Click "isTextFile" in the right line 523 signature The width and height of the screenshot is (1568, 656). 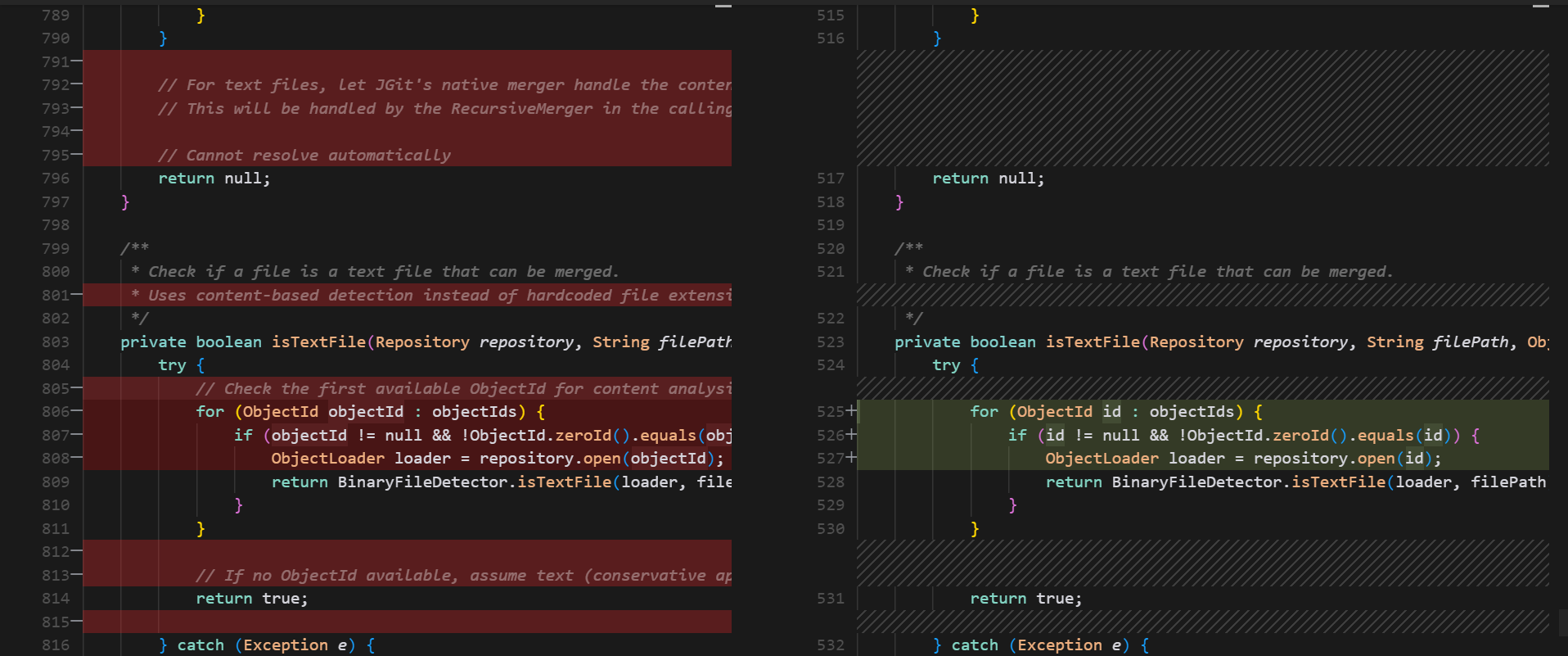tap(1093, 342)
